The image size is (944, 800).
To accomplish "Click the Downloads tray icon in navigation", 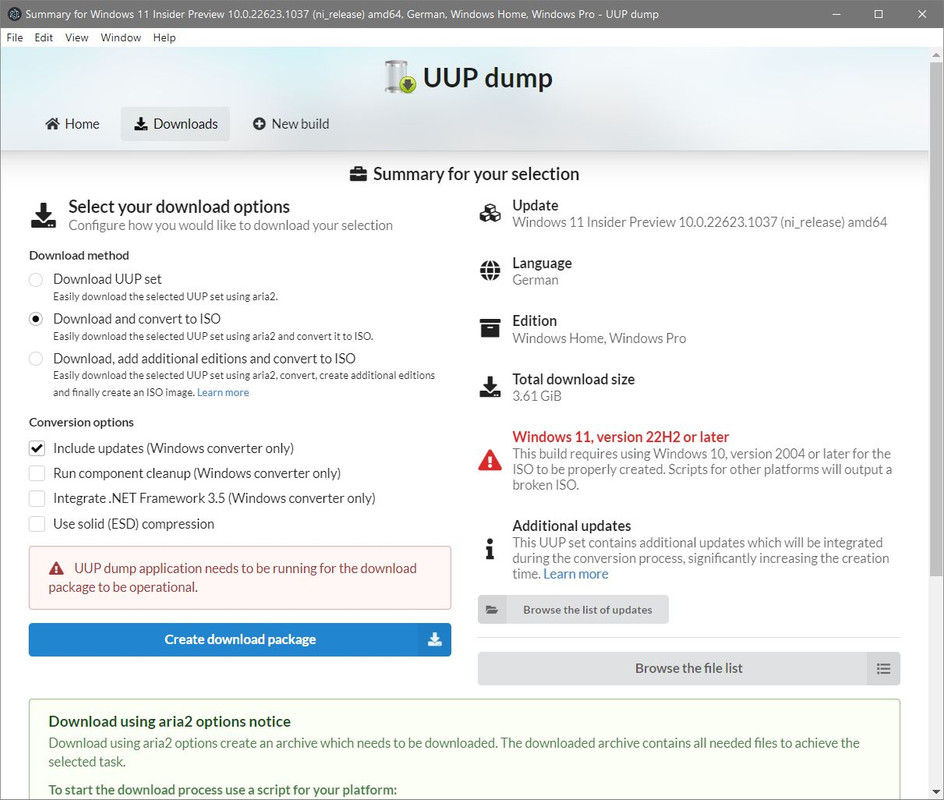I will tap(140, 123).
